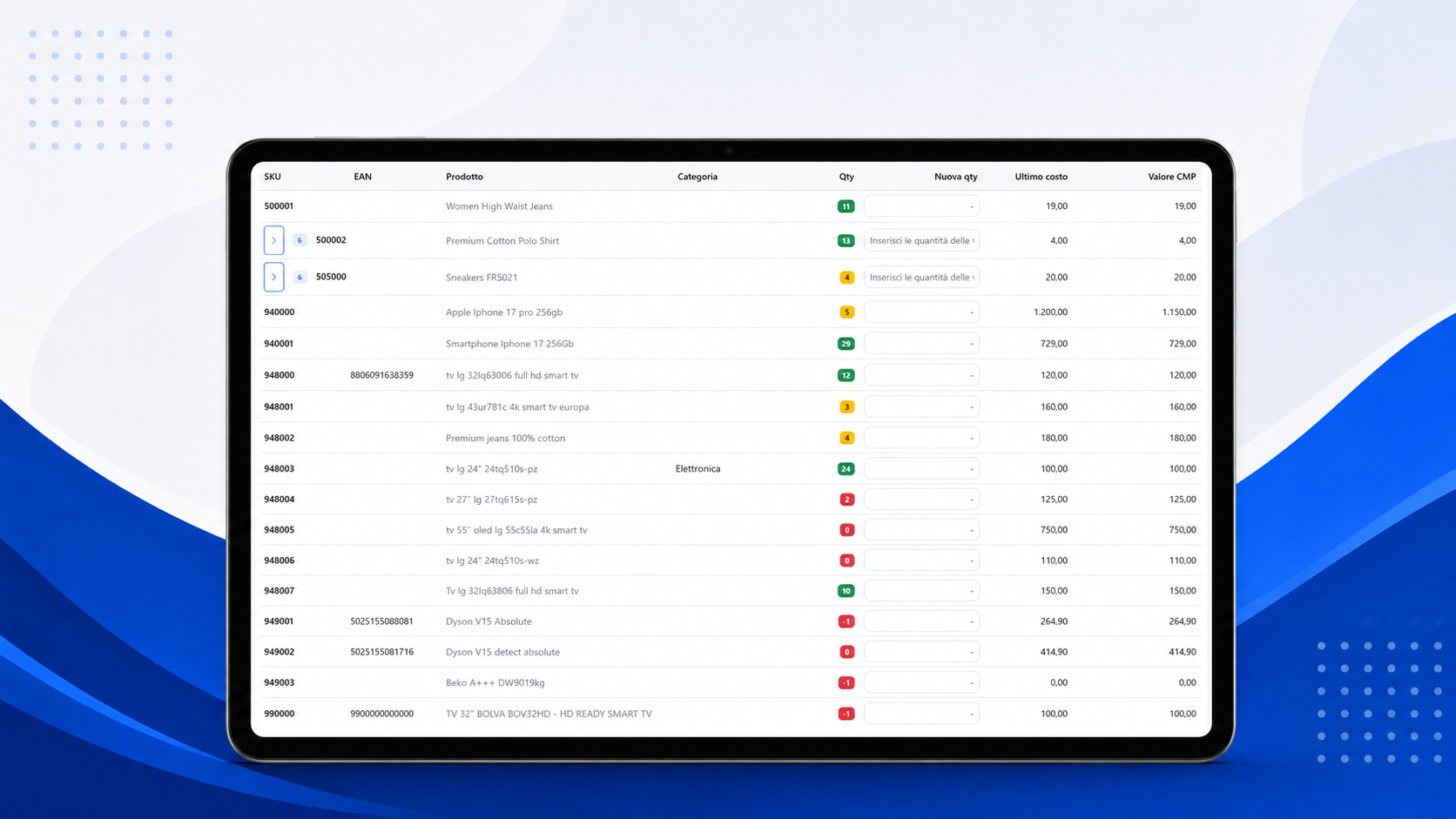The height and width of the screenshot is (819, 1456).
Task: Click qty badge 0 for Dyson V15 detect absolute
Action: click(x=846, y=652)
